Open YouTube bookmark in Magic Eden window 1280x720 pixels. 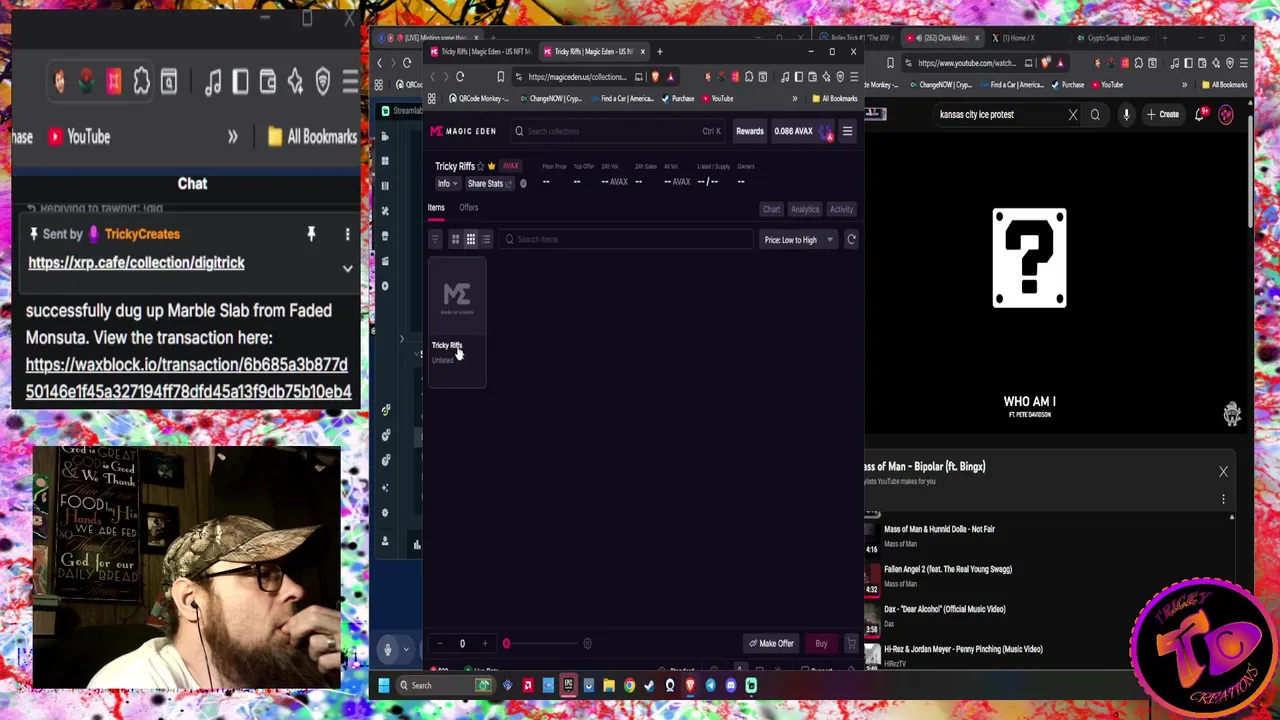(718, 99)
